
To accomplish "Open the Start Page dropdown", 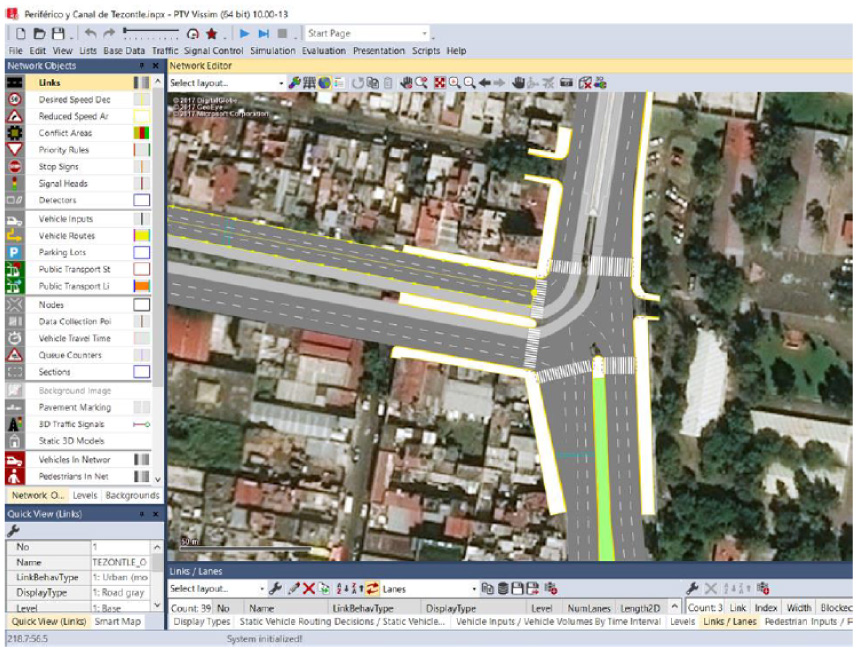I will [x=424, y=34].
